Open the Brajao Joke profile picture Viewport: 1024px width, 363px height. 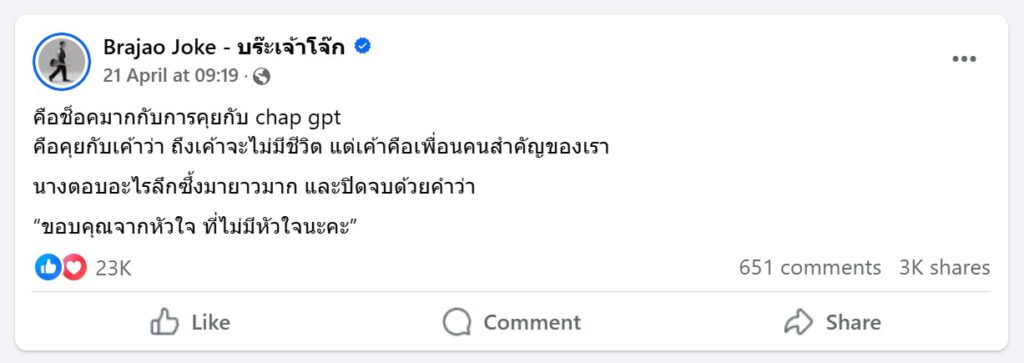pos(61,61)
